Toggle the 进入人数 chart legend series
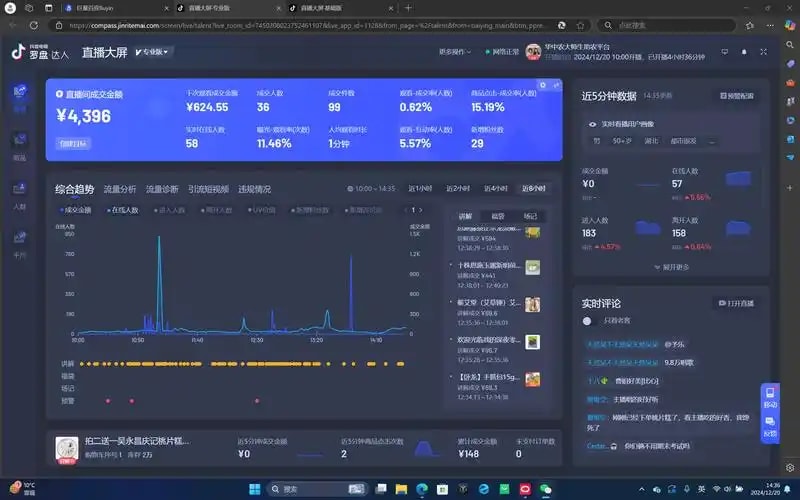The width and height of the screenshot is (800, 500). [x=169, y=210]
